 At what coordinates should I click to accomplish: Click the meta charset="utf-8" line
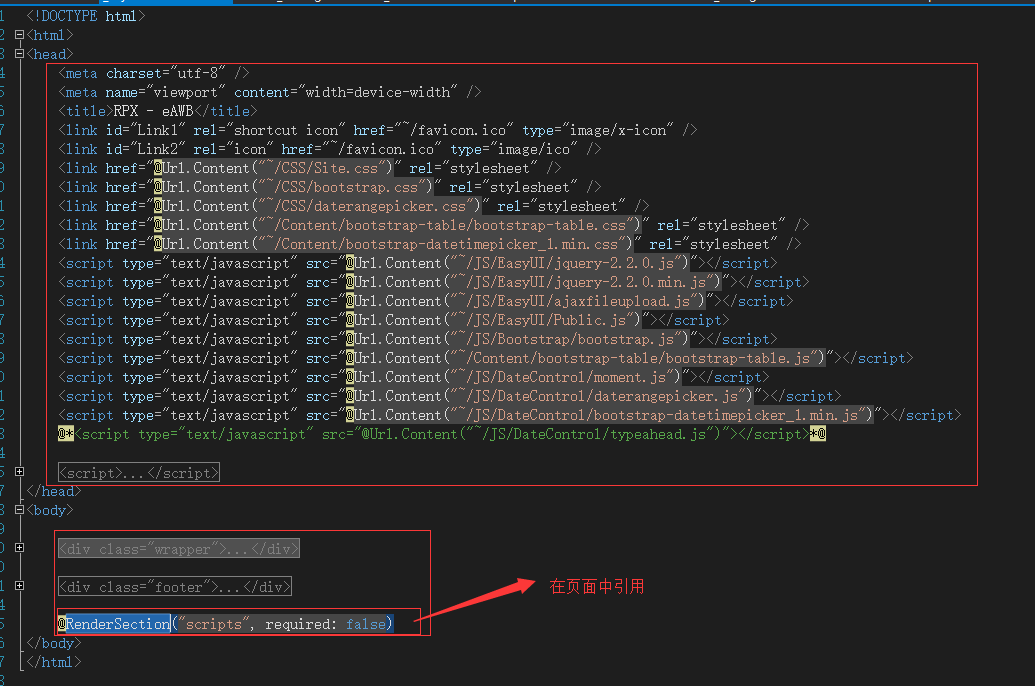154,73
